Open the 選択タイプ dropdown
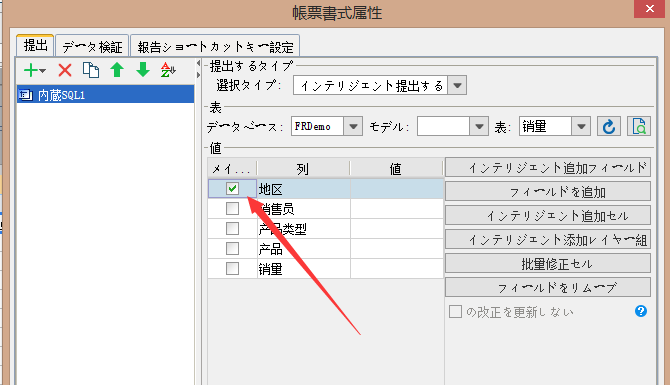This screenshot has width=670, height=385. (457, 85)
